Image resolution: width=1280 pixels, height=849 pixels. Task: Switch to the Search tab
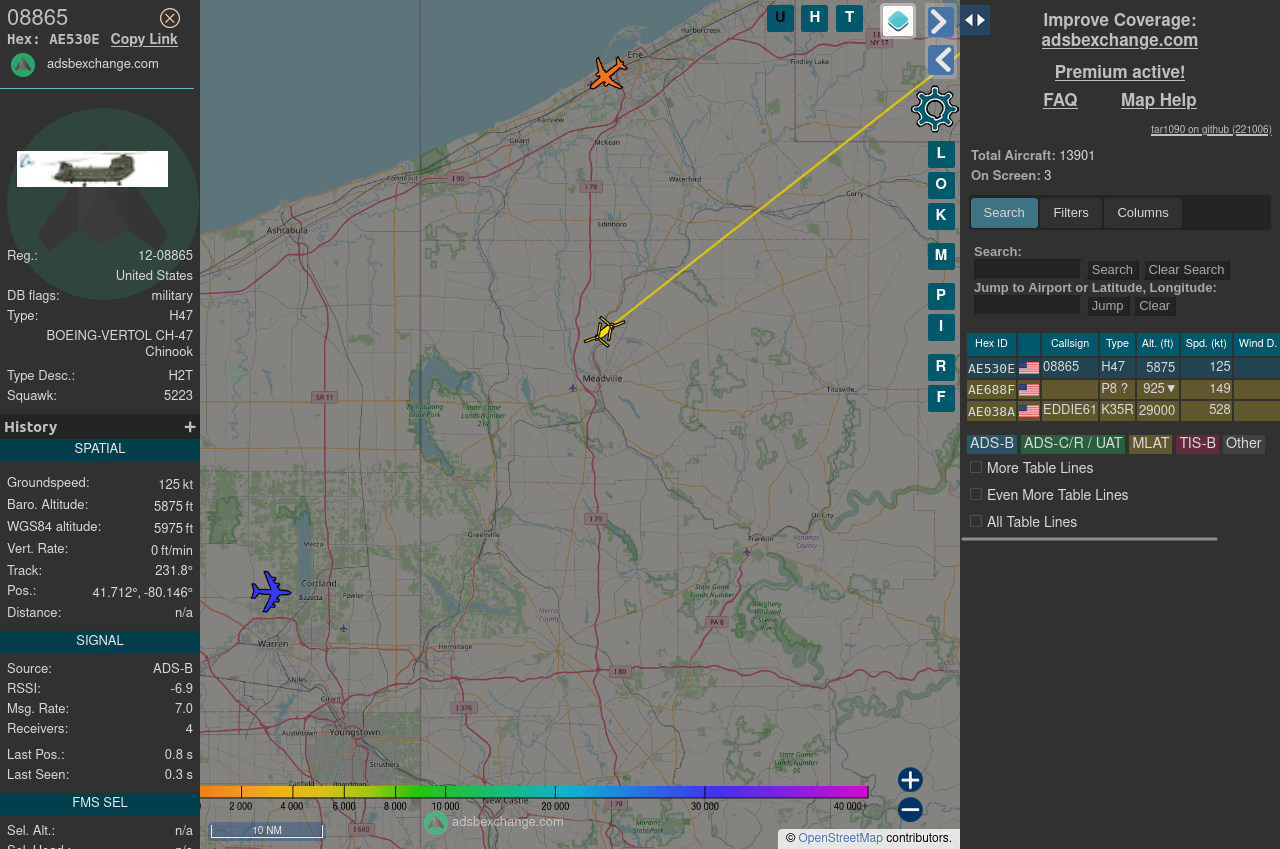pos(1004,213)
